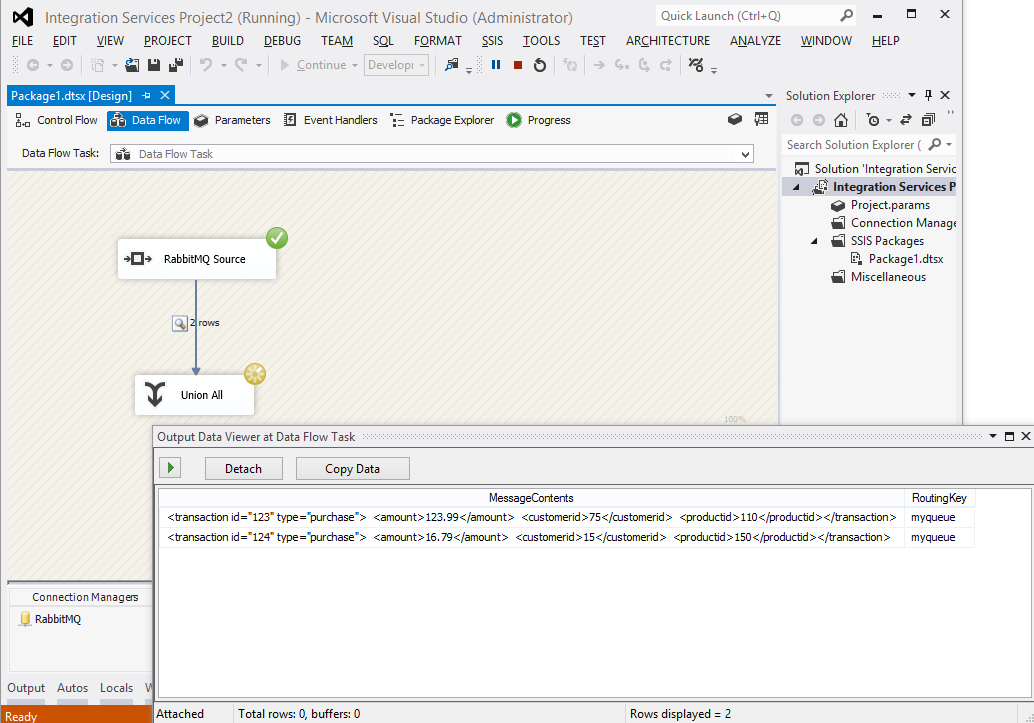Click the Continue button
Viewport: 1034px width, 723px height.
[313, 65]
